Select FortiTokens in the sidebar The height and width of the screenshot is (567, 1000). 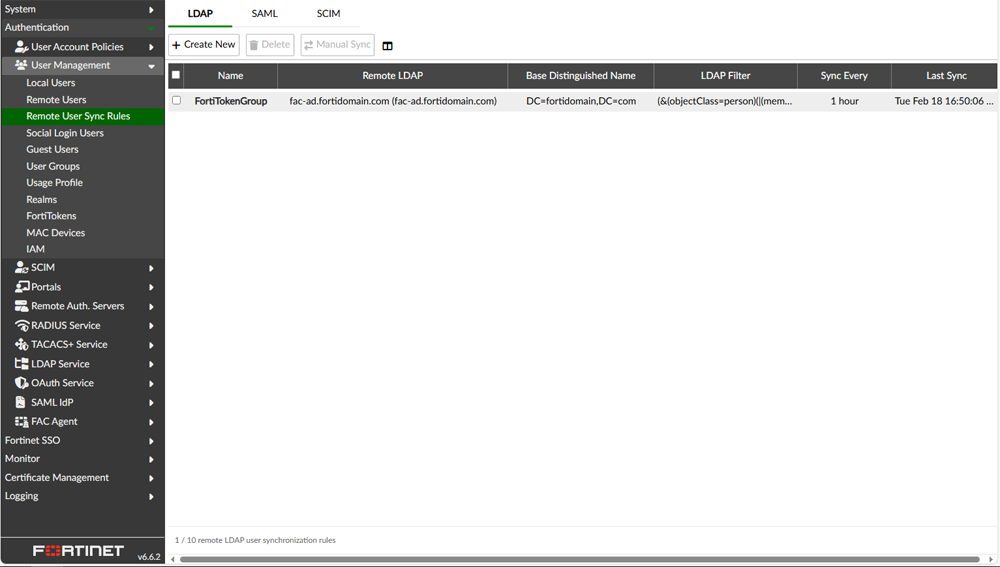click(x=51, y=216)
